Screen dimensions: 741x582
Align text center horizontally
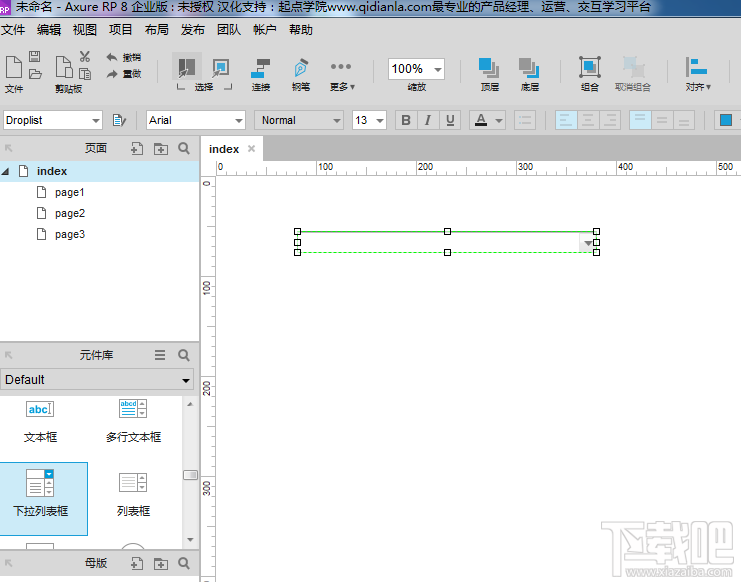[x=588, y=120]
